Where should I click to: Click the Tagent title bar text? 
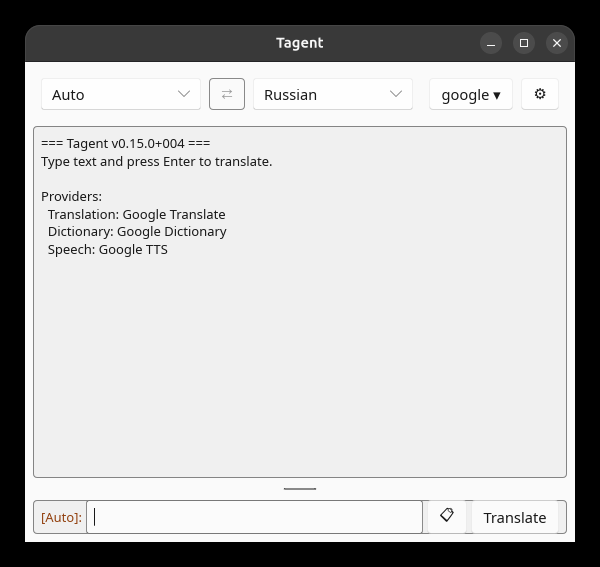click(x=300, y=43)
